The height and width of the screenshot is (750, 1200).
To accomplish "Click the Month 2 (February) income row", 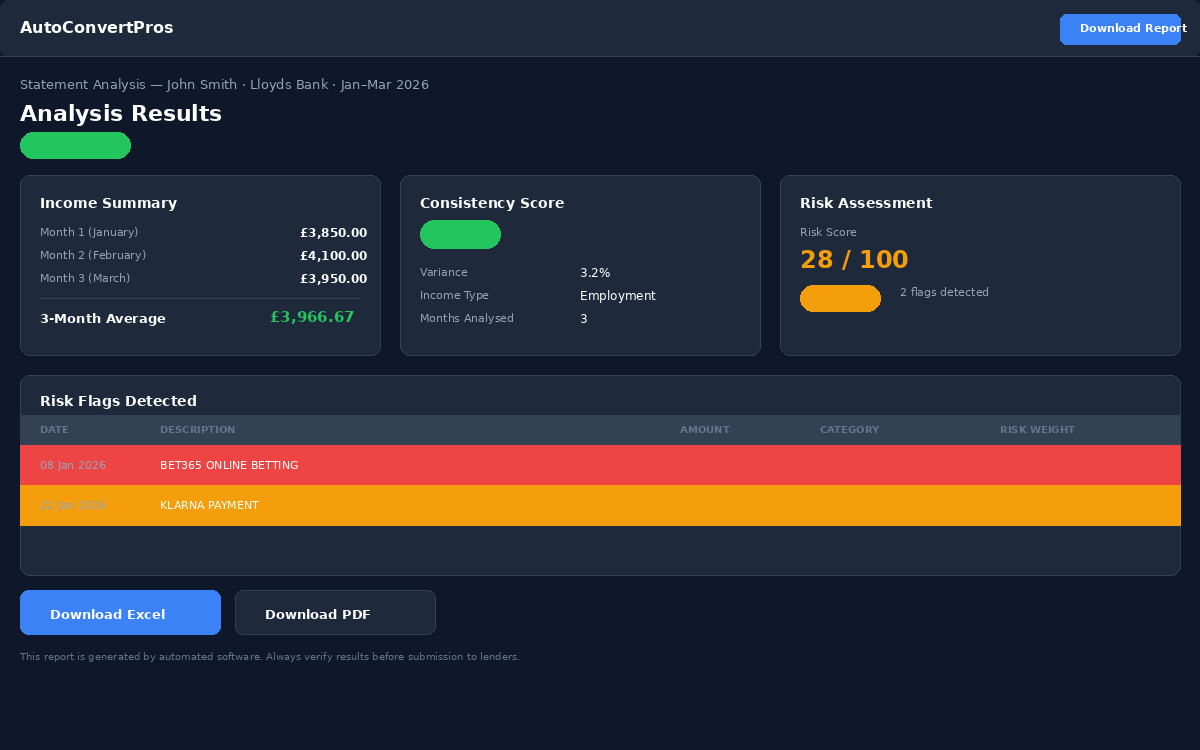I will tap(200, 256).
